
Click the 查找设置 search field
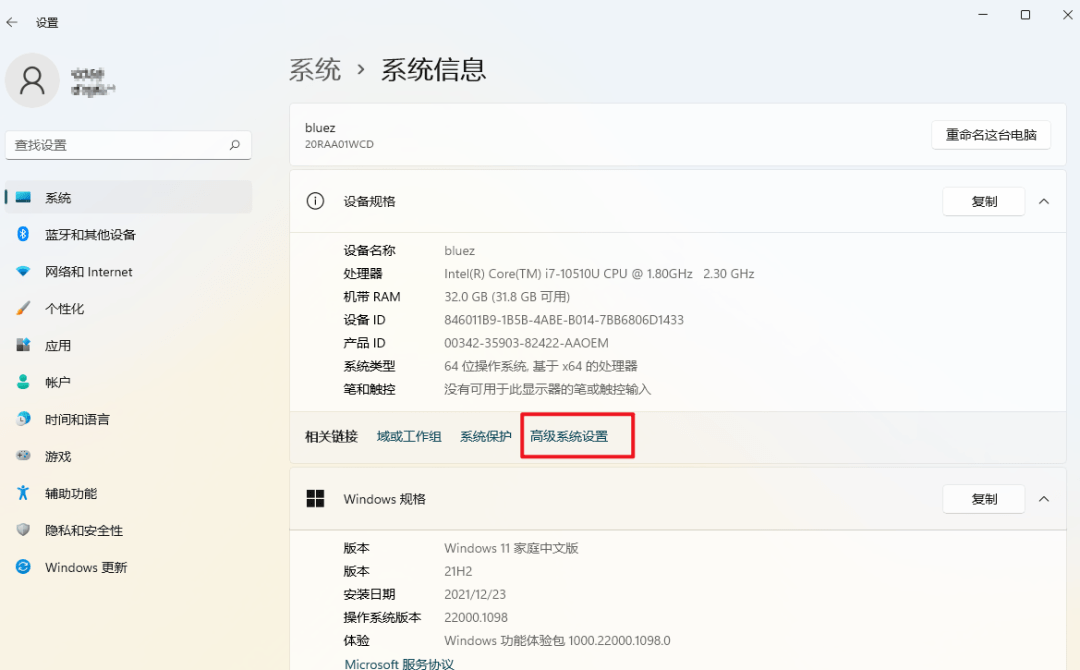pyautogui.click(x=129, y=145)
